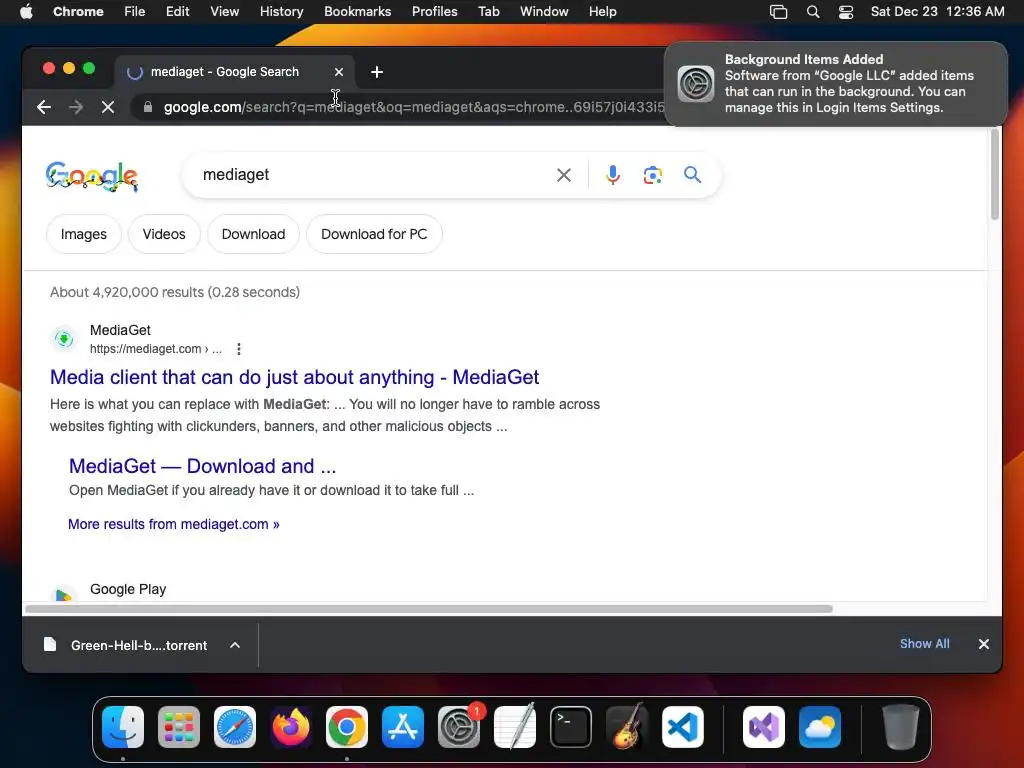Open TextEdit from the Dock
Viewport: 1024px width, 768px height.
pyautogui.click(x=515, y=726)
